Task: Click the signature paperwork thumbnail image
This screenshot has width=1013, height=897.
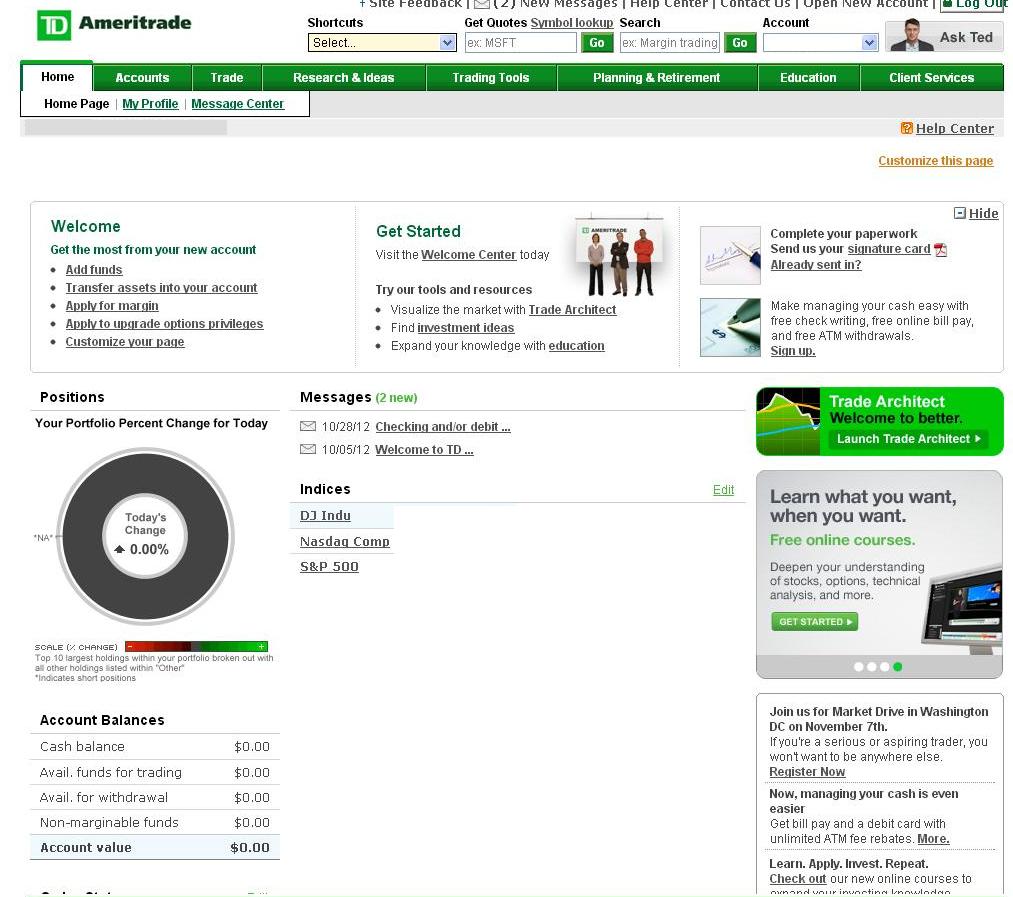Action: pos(730,255)
